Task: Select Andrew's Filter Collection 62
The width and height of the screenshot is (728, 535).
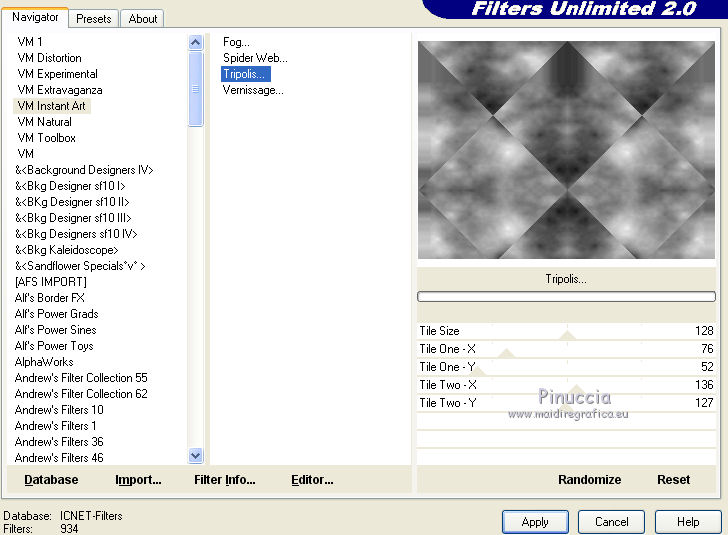Action: 81,394
